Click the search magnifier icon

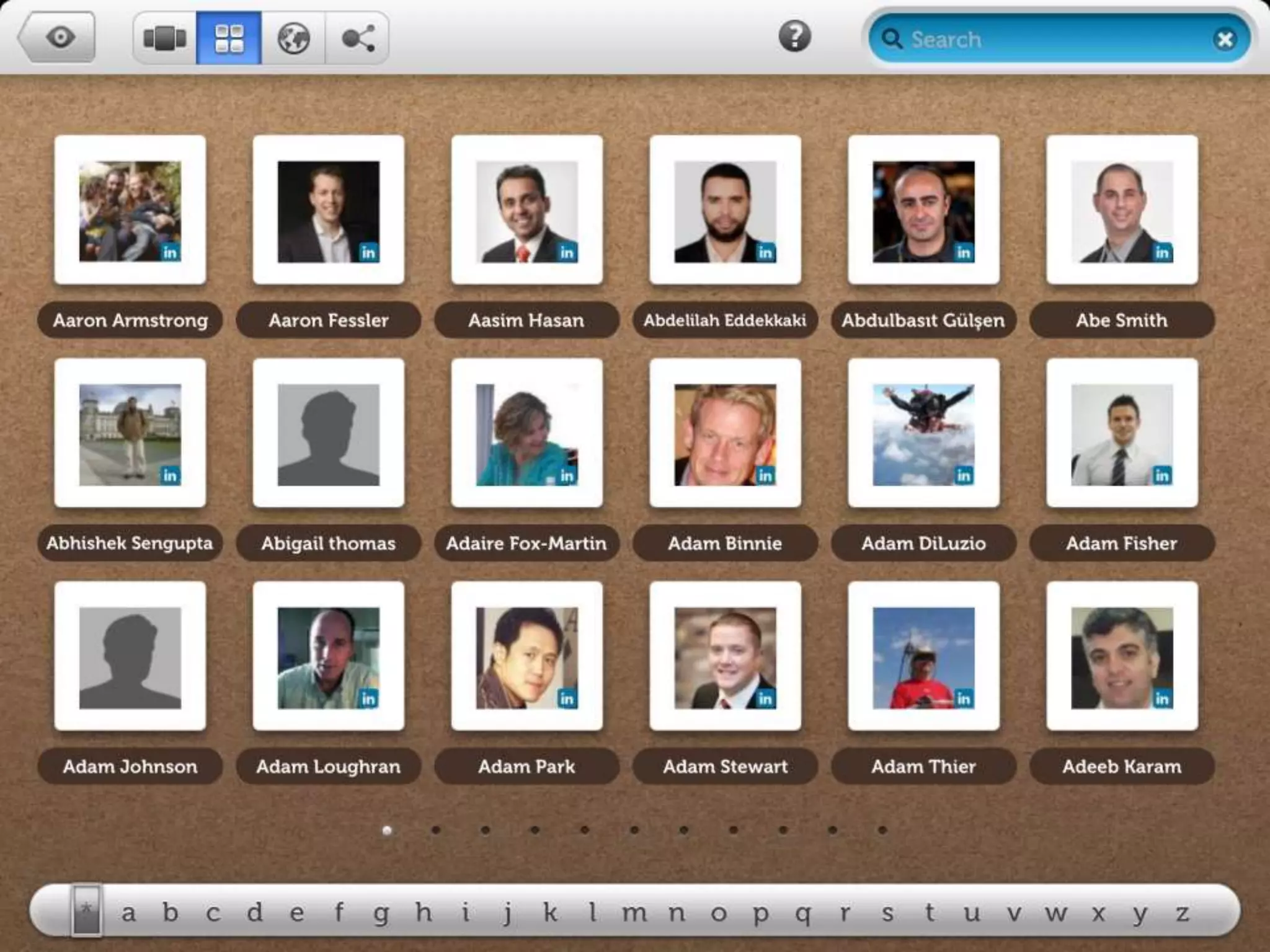(891, 39)
